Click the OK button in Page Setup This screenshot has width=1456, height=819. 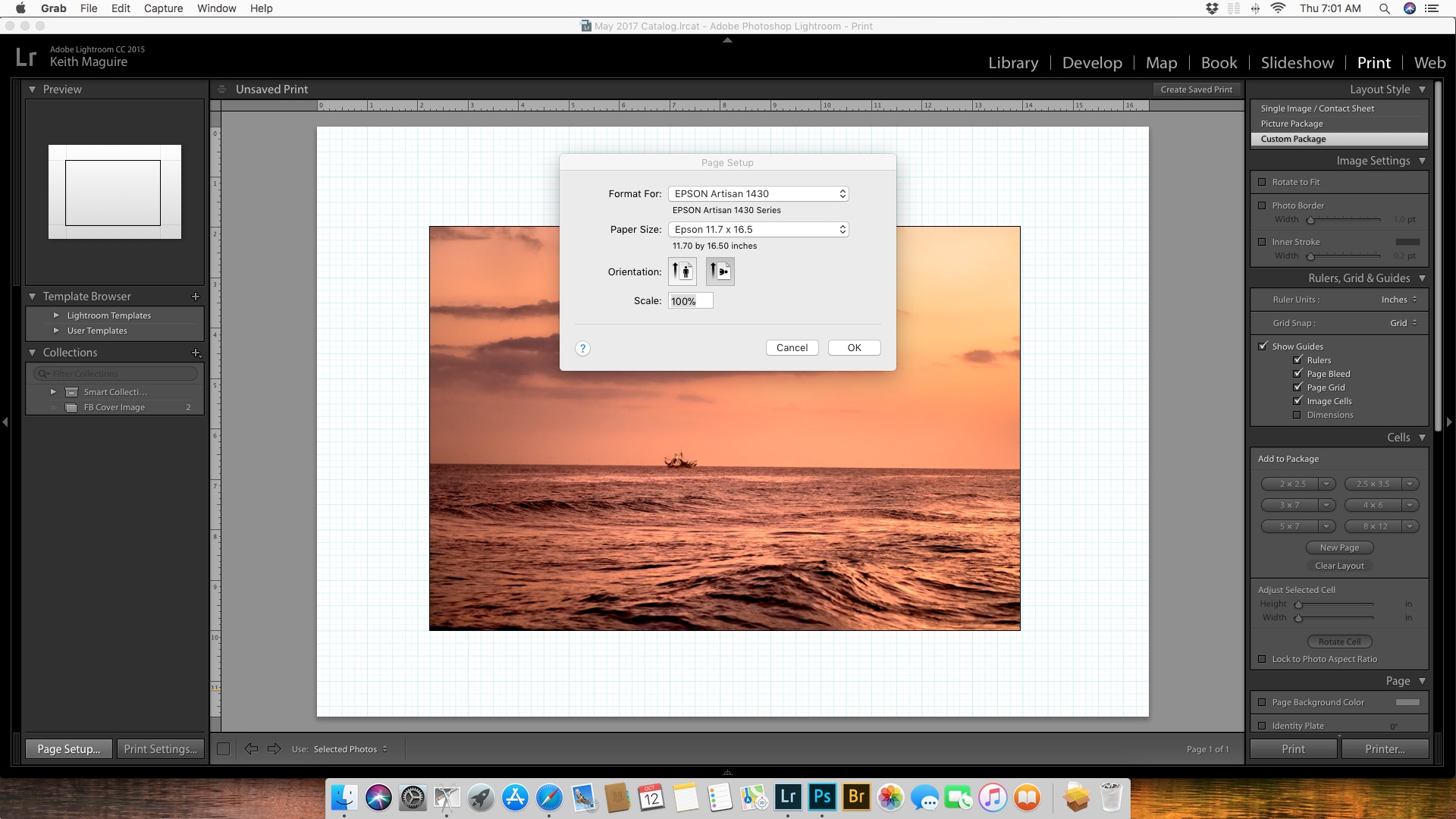click(x=853, y=347)
